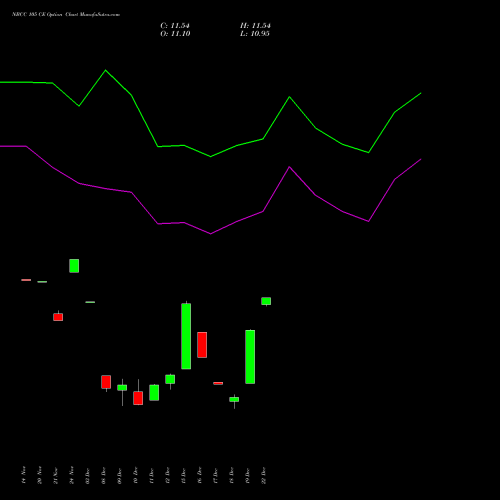Select the tall green candle for 15 Dec
Image resolution: width=500 pixels, height=500 pixels.
coord(186,336)
